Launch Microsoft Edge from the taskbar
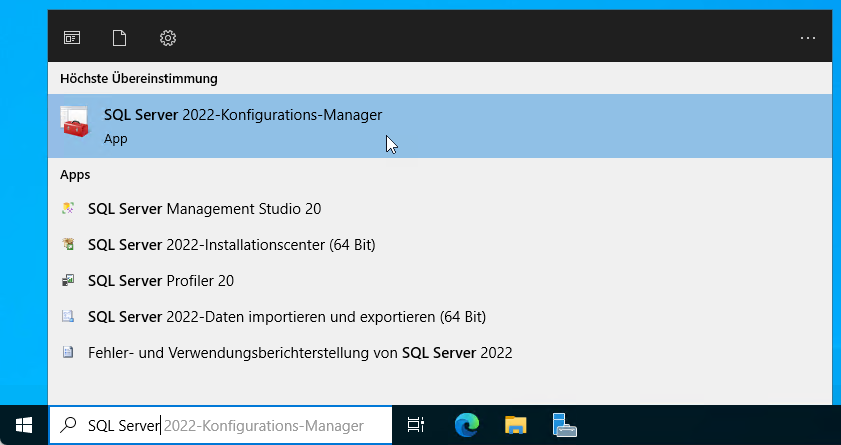 tap(467, 425)
